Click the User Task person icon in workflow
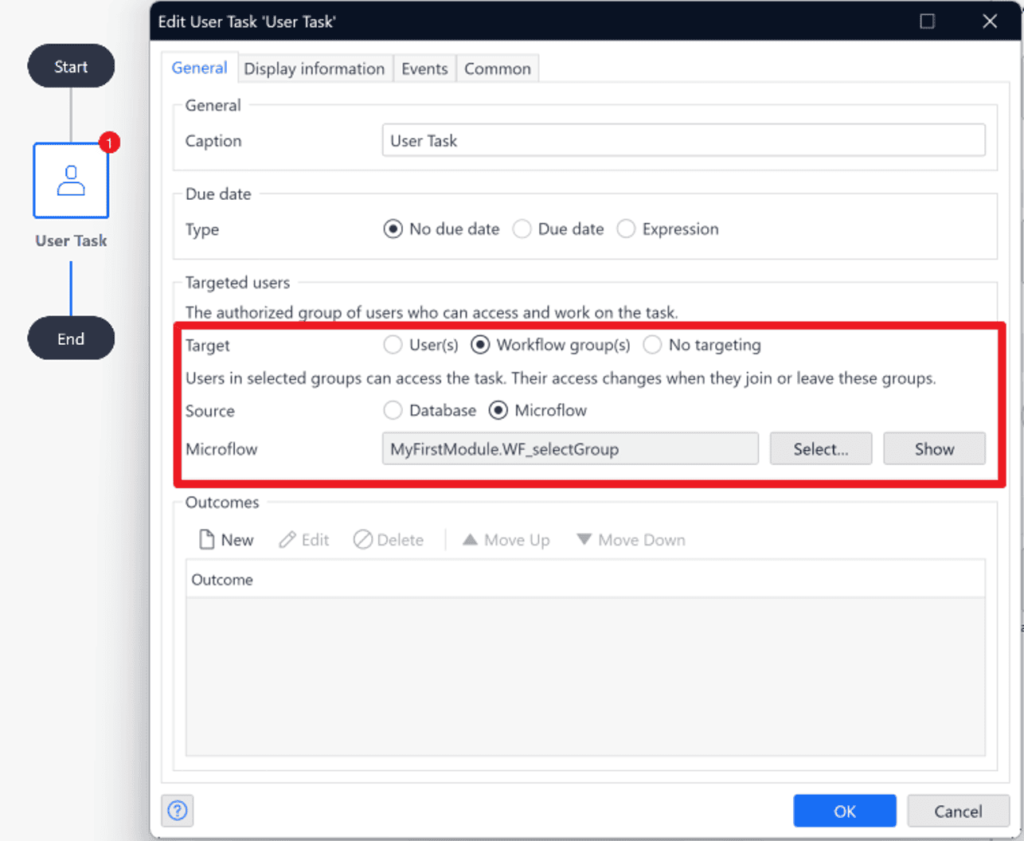 71,181
